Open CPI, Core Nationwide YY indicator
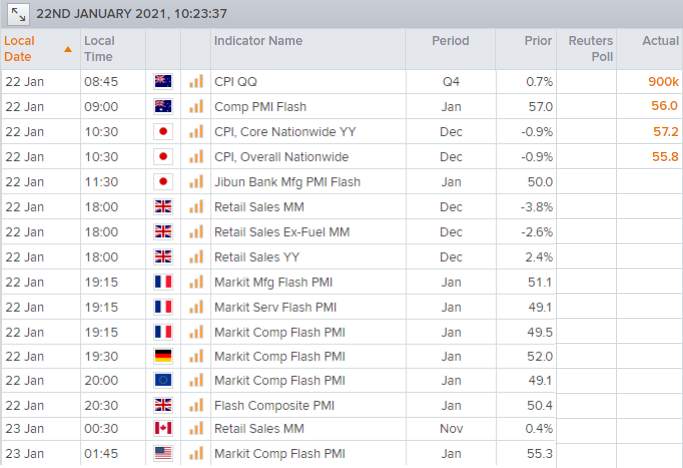Image resolution: width=683 pixels, height=468 pixels. (285, 132)
